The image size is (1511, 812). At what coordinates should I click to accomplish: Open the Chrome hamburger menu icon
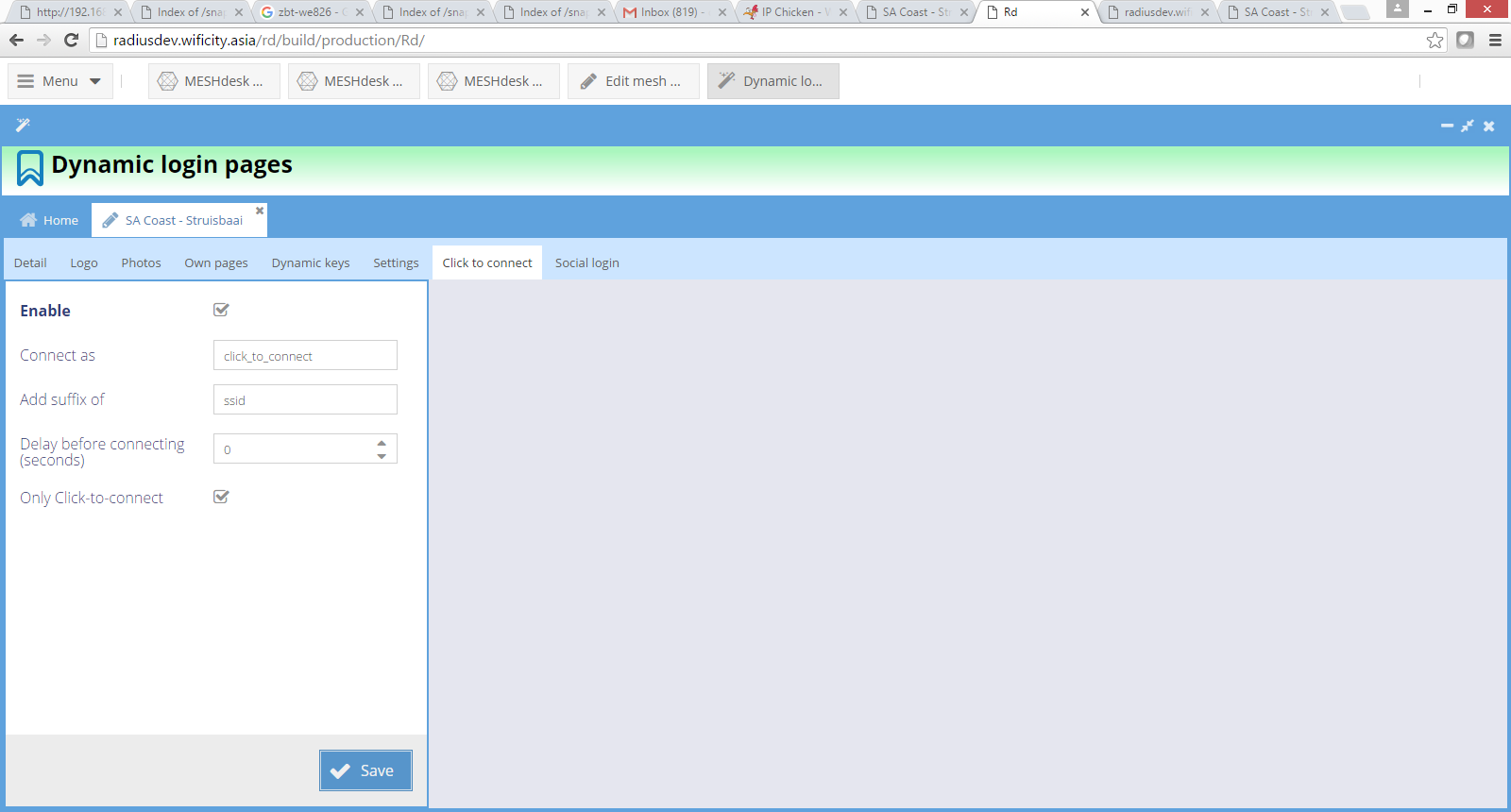pyautogui.click(x=1495, y=41)
